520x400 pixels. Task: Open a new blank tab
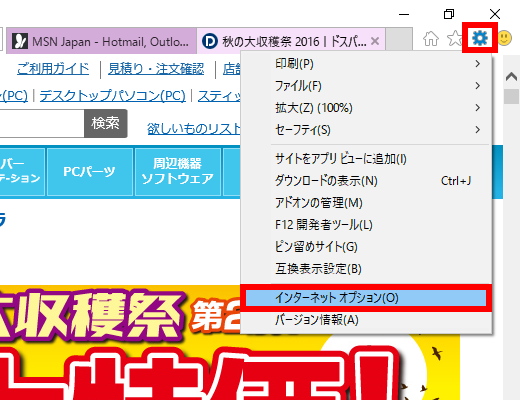point(399,39)
